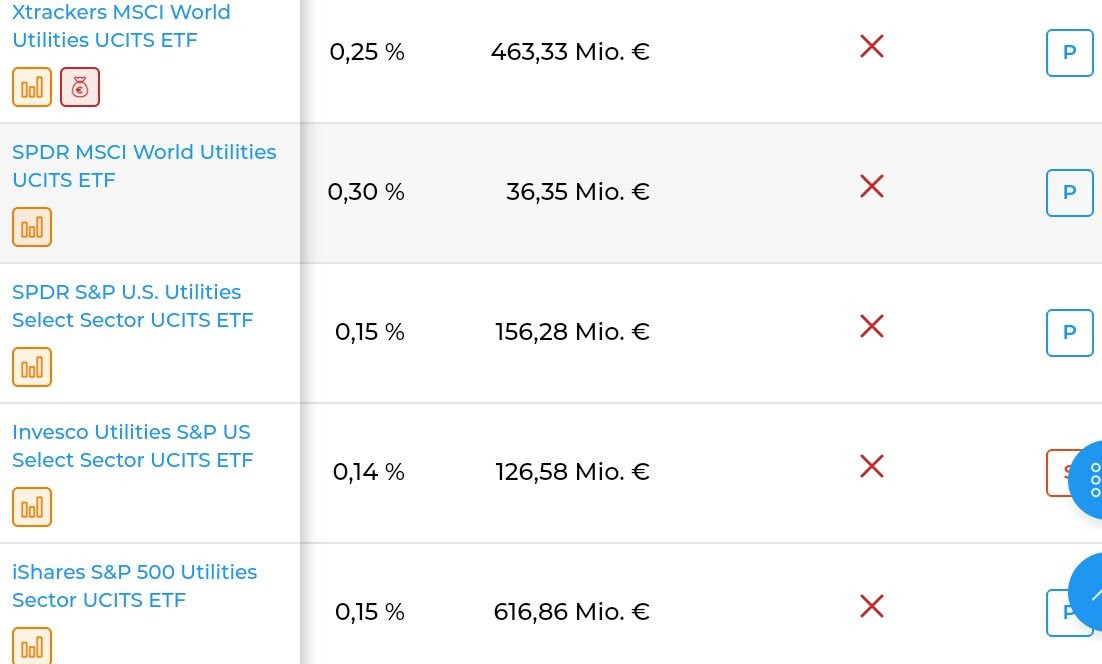Click the red euro money bag icon
Screen dimensions: 1102x664
[80, 87]
